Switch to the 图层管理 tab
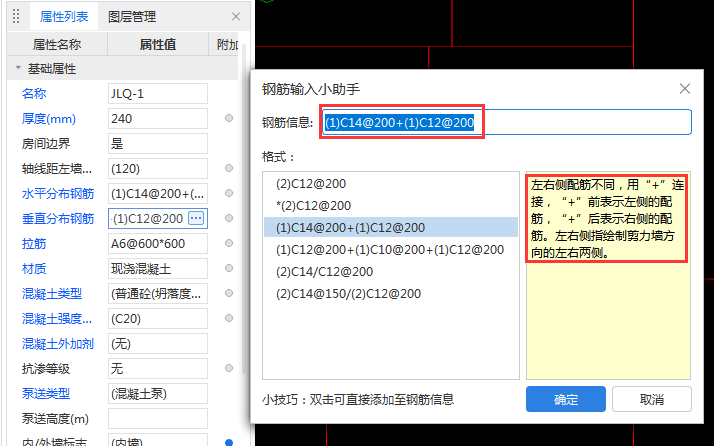The width and height of the screenshot is (714, 446). tap(132, 17)
